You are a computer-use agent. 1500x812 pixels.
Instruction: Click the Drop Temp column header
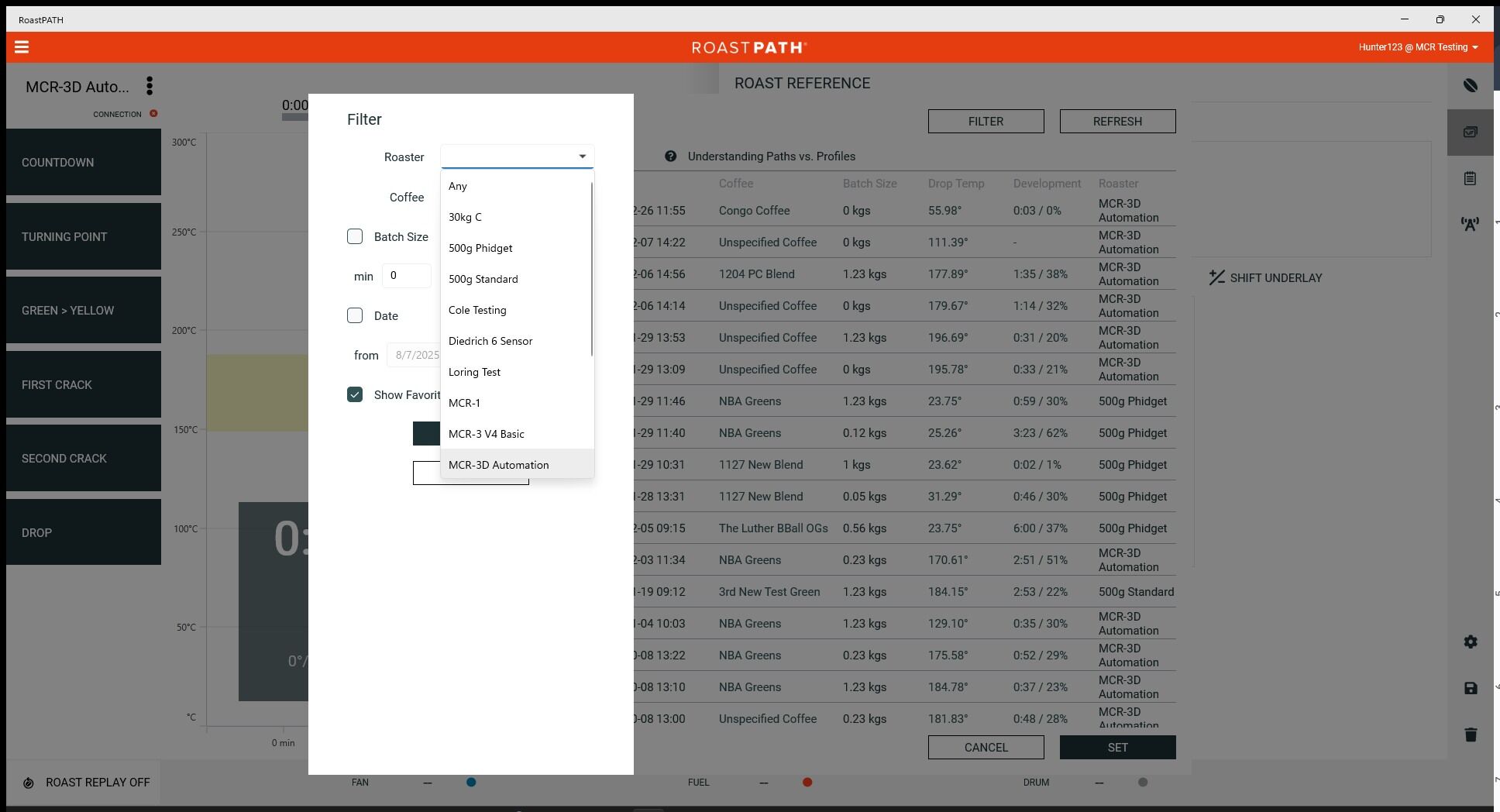pos(956,184)
